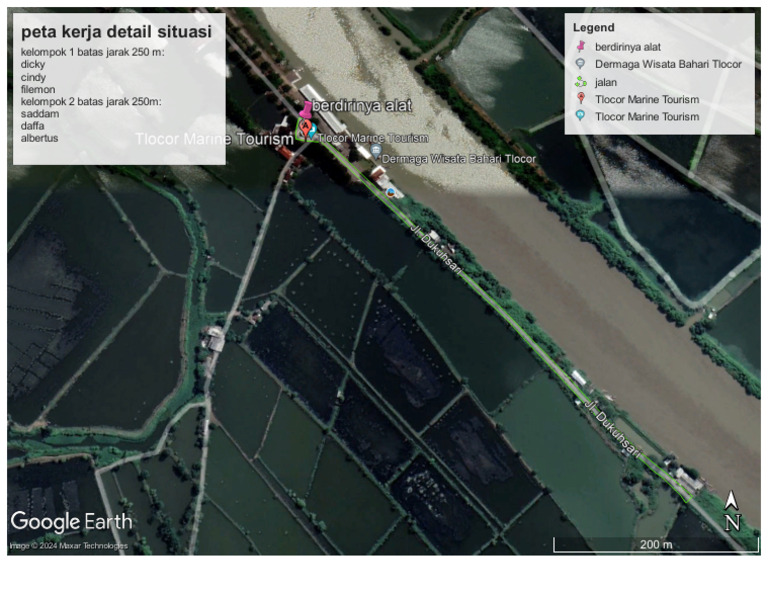The height and width of the screenshot is (594, 768).
Task: Click the Dermaga Wisata Bahari Tlocor map marker
Action: click(x=376, y=151)
